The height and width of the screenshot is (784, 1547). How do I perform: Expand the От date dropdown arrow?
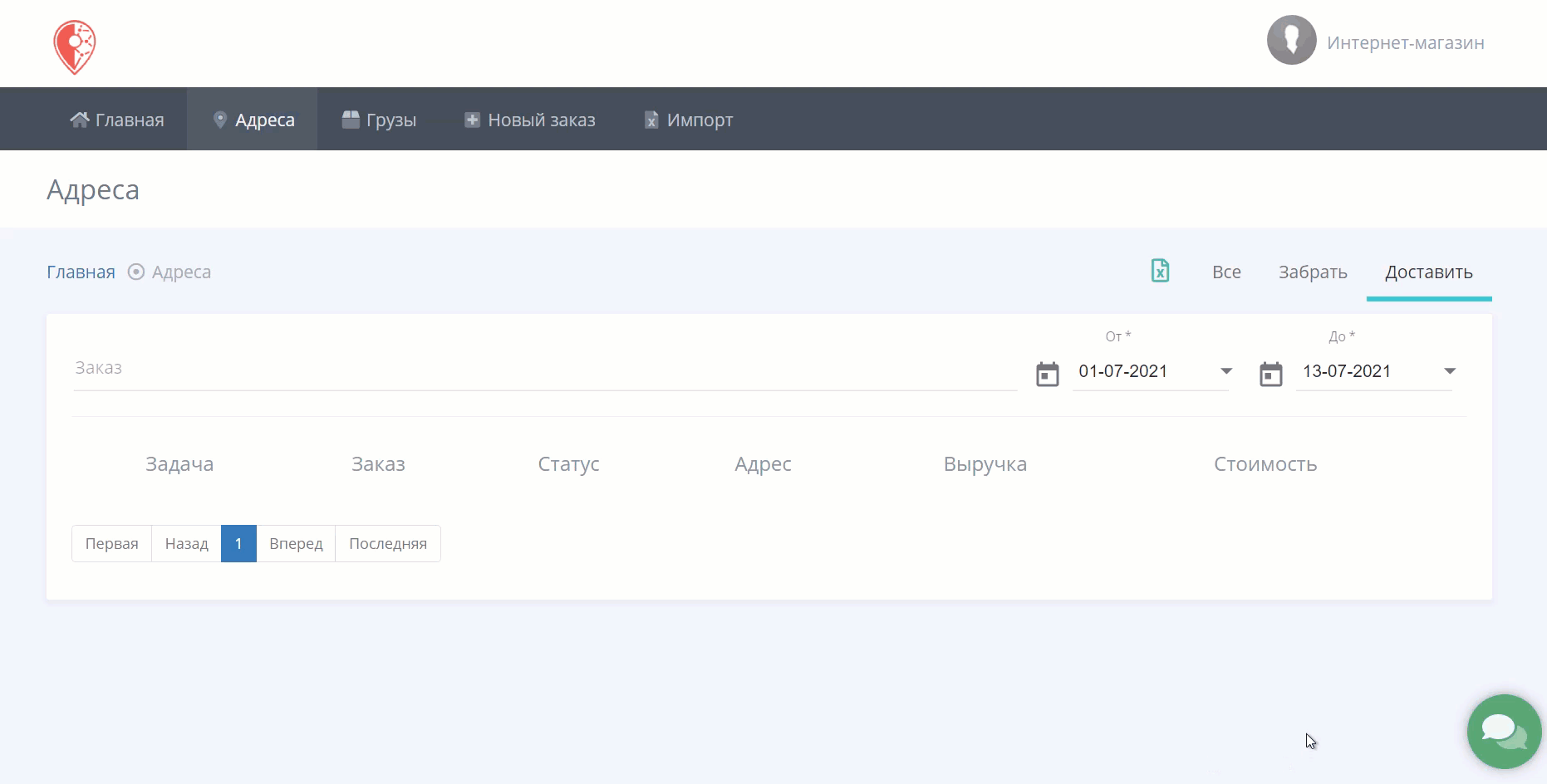1225,371
